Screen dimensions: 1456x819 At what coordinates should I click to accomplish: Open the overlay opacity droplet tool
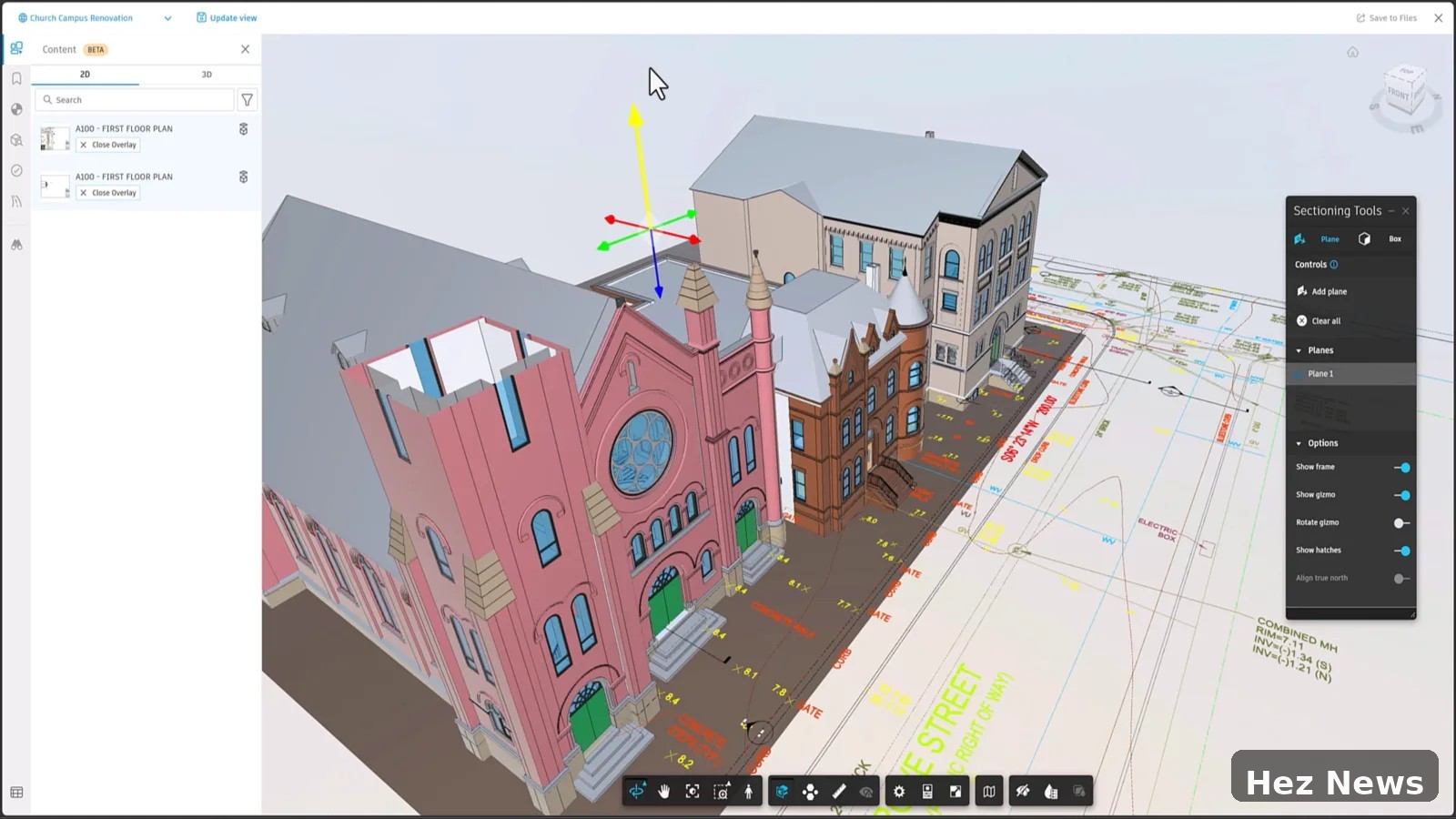[x=1051, y=792]
